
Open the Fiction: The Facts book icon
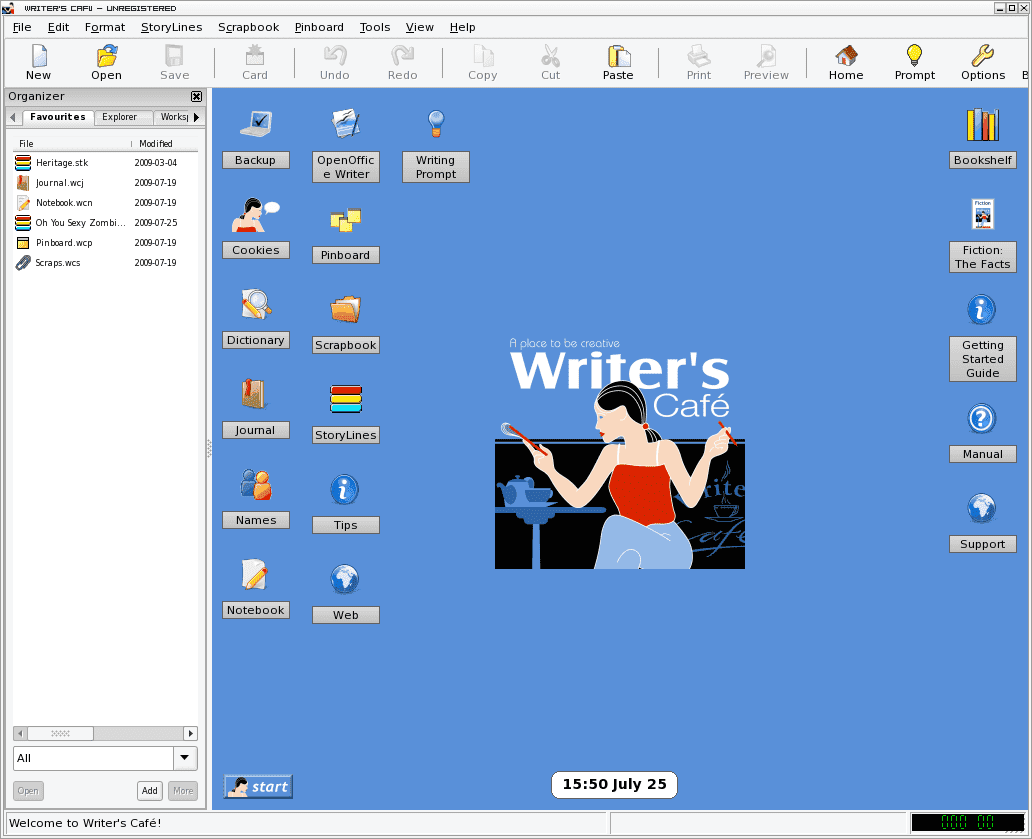983,214
